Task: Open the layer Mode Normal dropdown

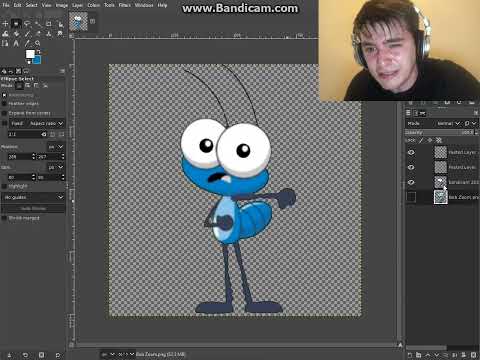Action: 449,124
